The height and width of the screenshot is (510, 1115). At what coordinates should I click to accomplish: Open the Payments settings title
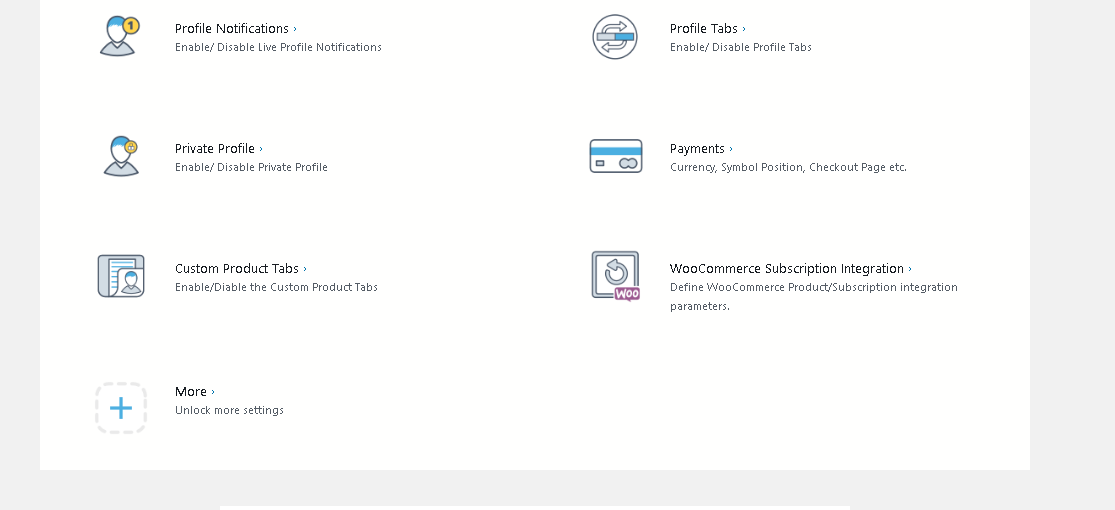(x=697, y=149)
